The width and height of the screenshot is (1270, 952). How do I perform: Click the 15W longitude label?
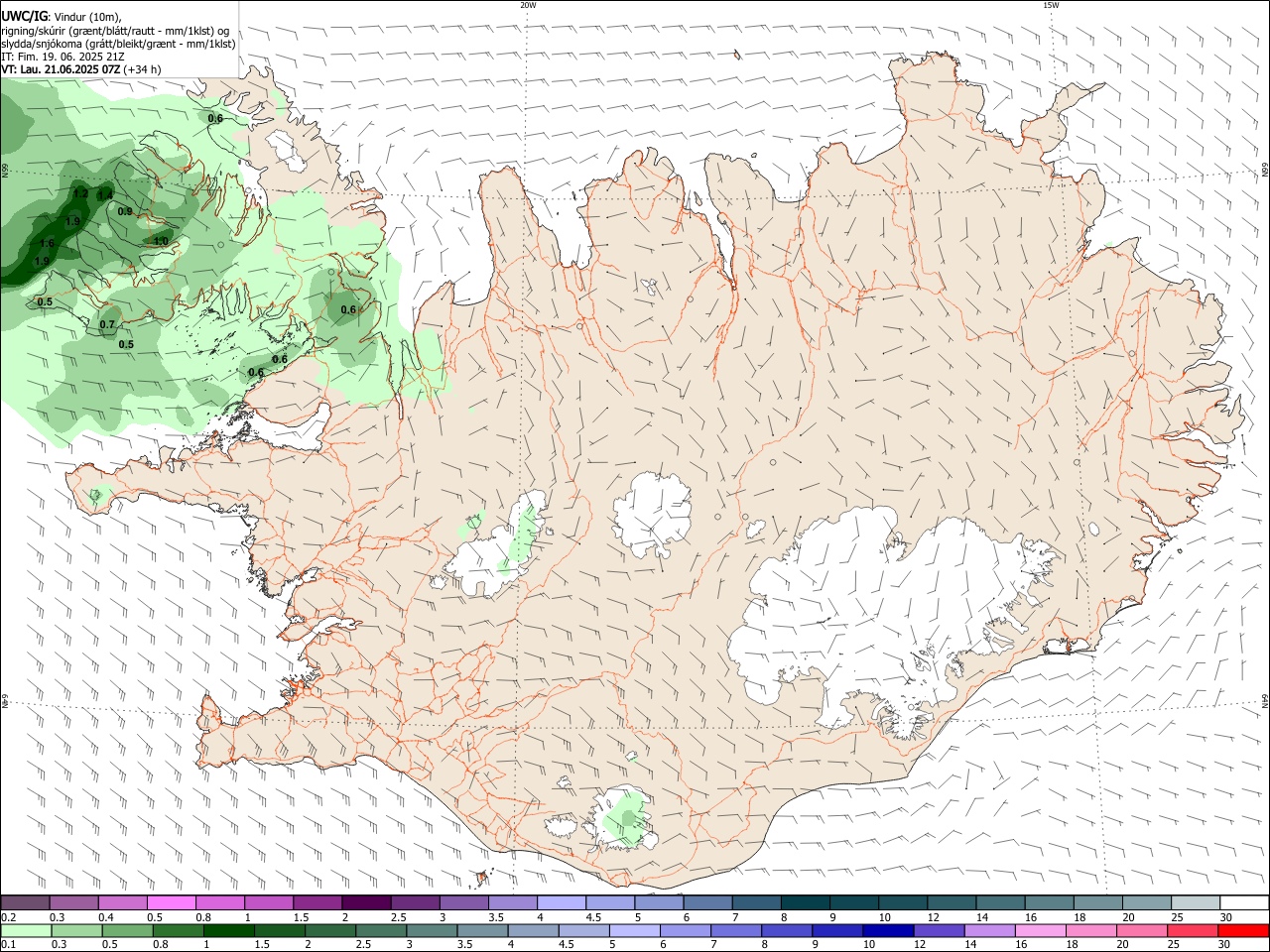(x=1051, y=5)
